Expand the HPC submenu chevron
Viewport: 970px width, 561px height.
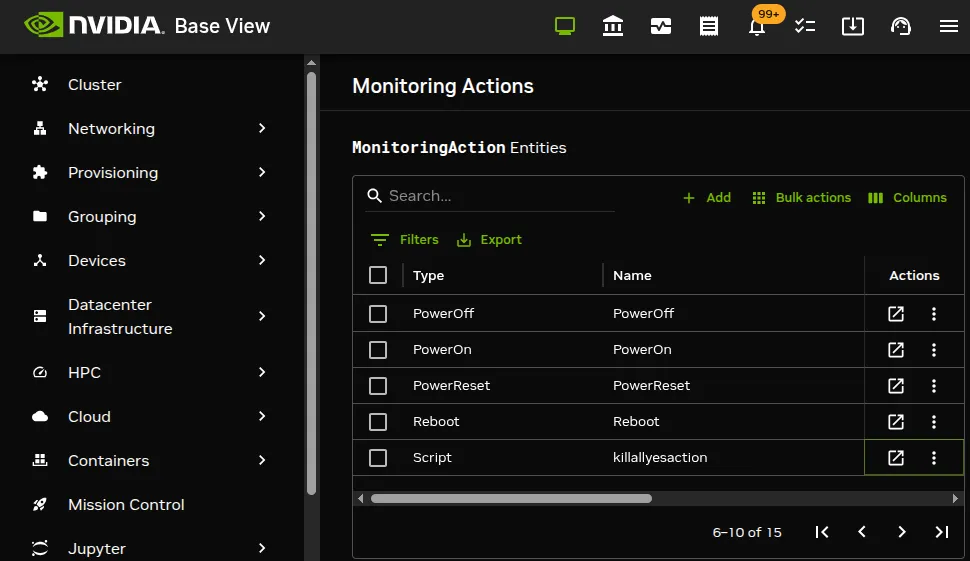click(x=262, y=372)
